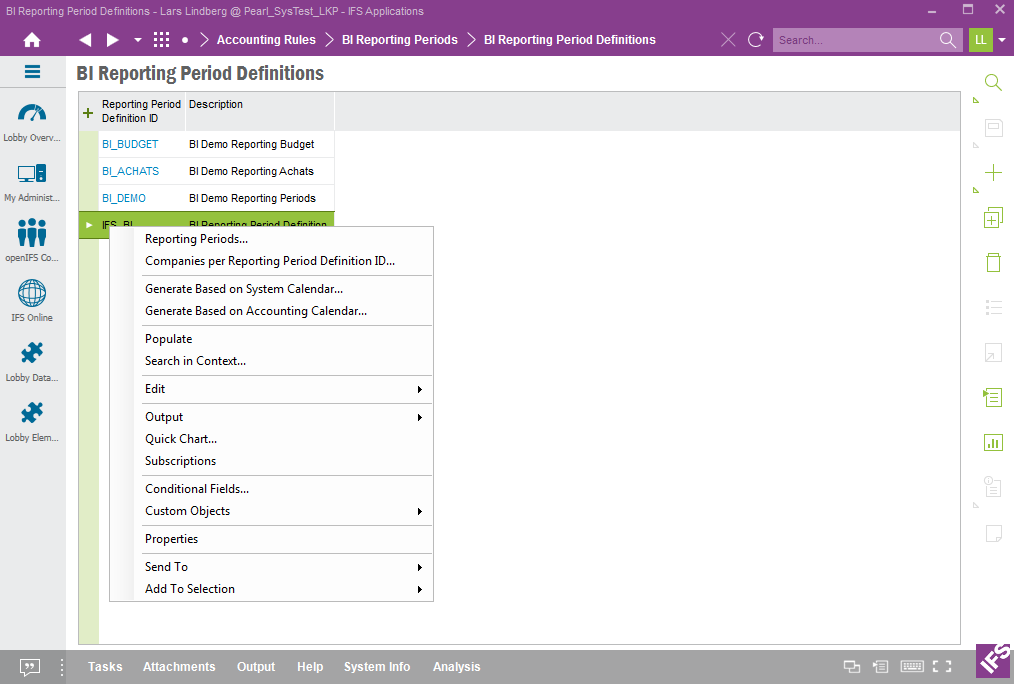The width and height of the screenshot is (1014, 684).
Task: Open the BI_ACHATS definition link
Action: click(x=131, y=171)
